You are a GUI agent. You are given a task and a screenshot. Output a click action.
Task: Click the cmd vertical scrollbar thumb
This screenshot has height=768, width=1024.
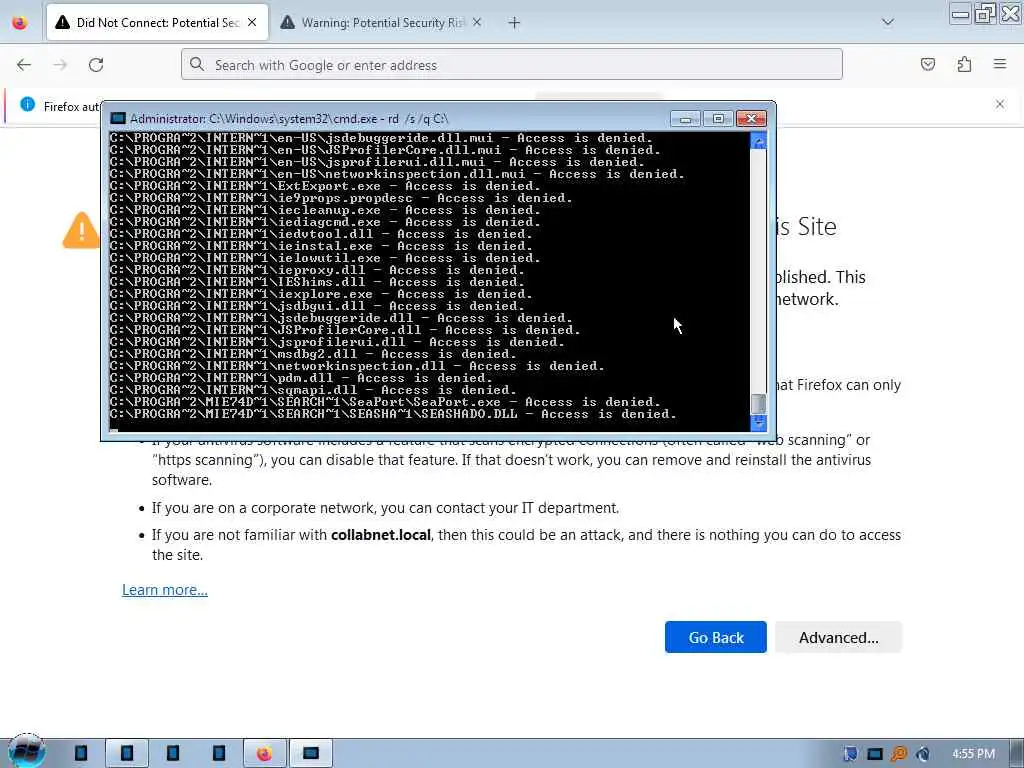pyautogui.click(x=758, y=404)
